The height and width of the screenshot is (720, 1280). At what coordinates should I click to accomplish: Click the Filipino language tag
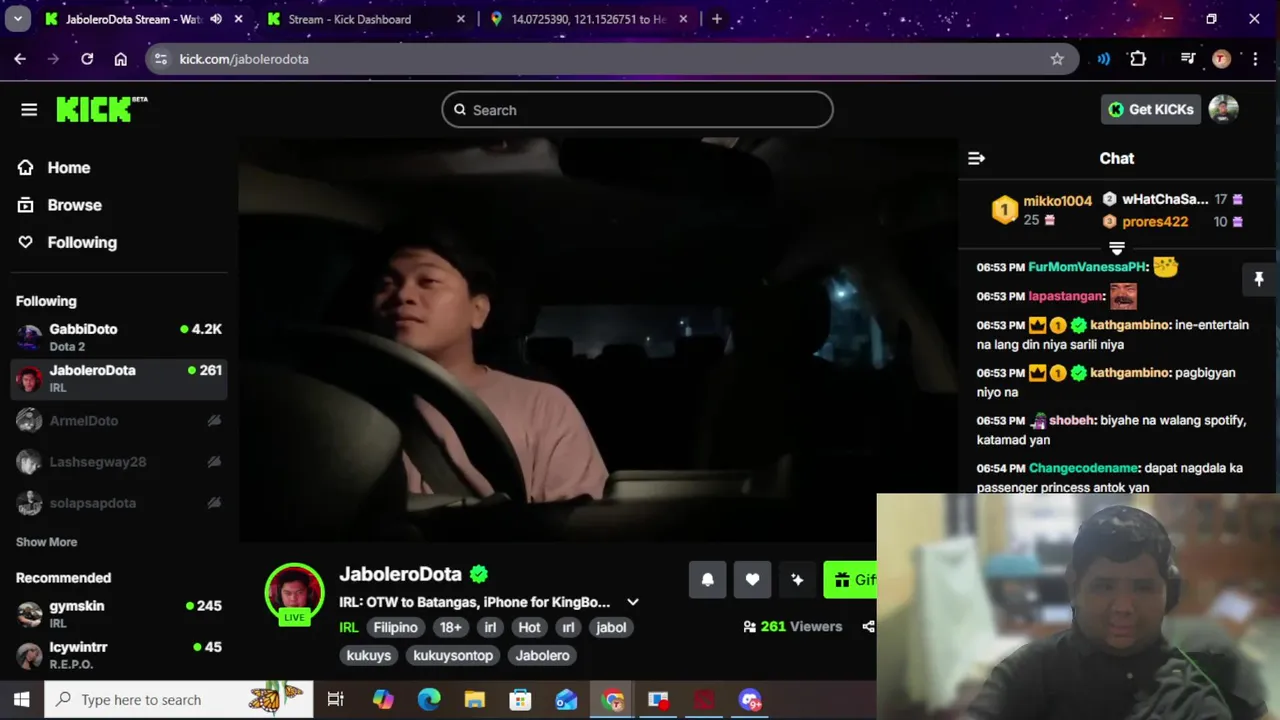click(x=395, y=627)
